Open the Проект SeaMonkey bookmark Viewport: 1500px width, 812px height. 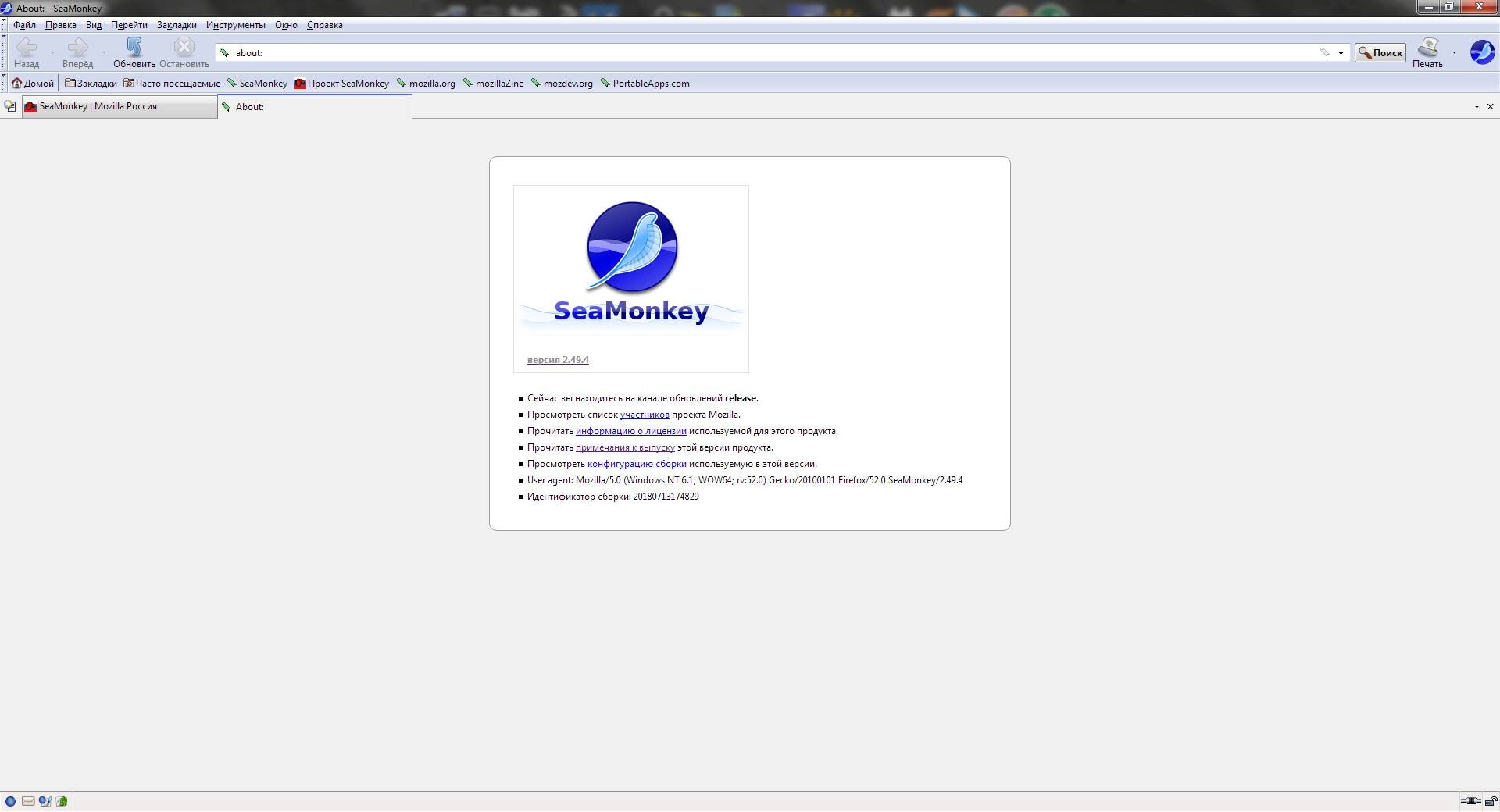click(x=341, y=84)
